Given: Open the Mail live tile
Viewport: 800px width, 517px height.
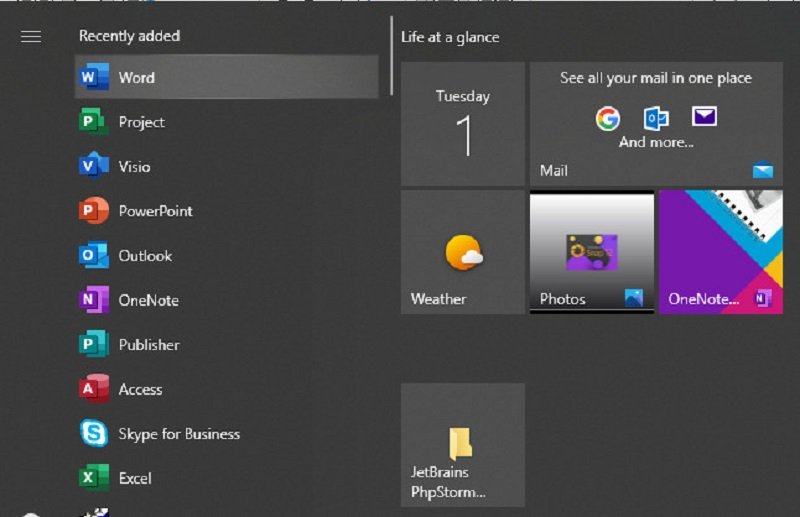Looking at the screenshot, I should [655, 124].
